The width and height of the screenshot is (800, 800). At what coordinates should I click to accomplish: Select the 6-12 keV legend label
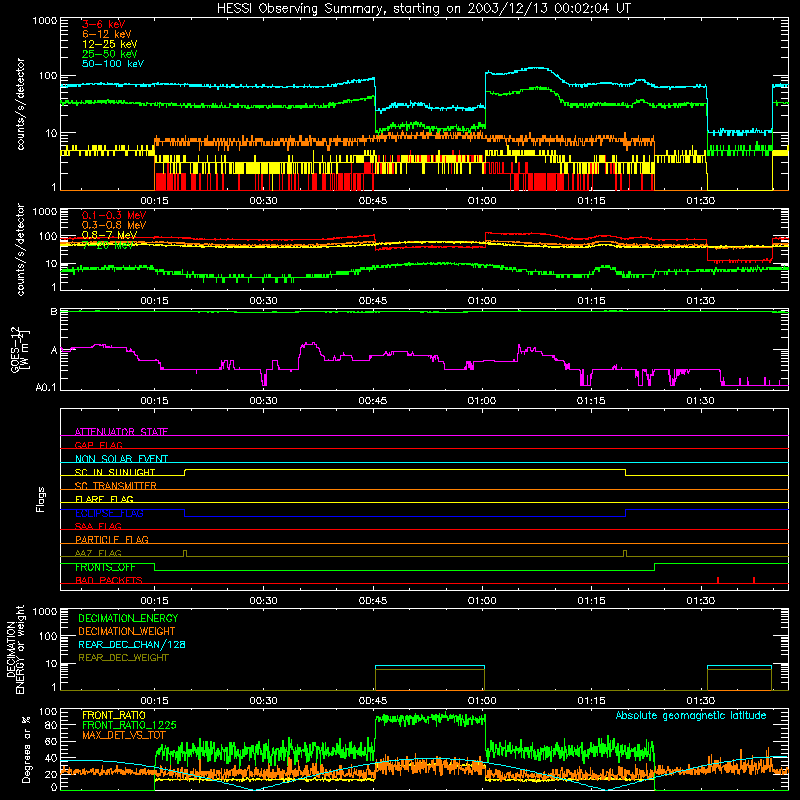pos(107,34)
